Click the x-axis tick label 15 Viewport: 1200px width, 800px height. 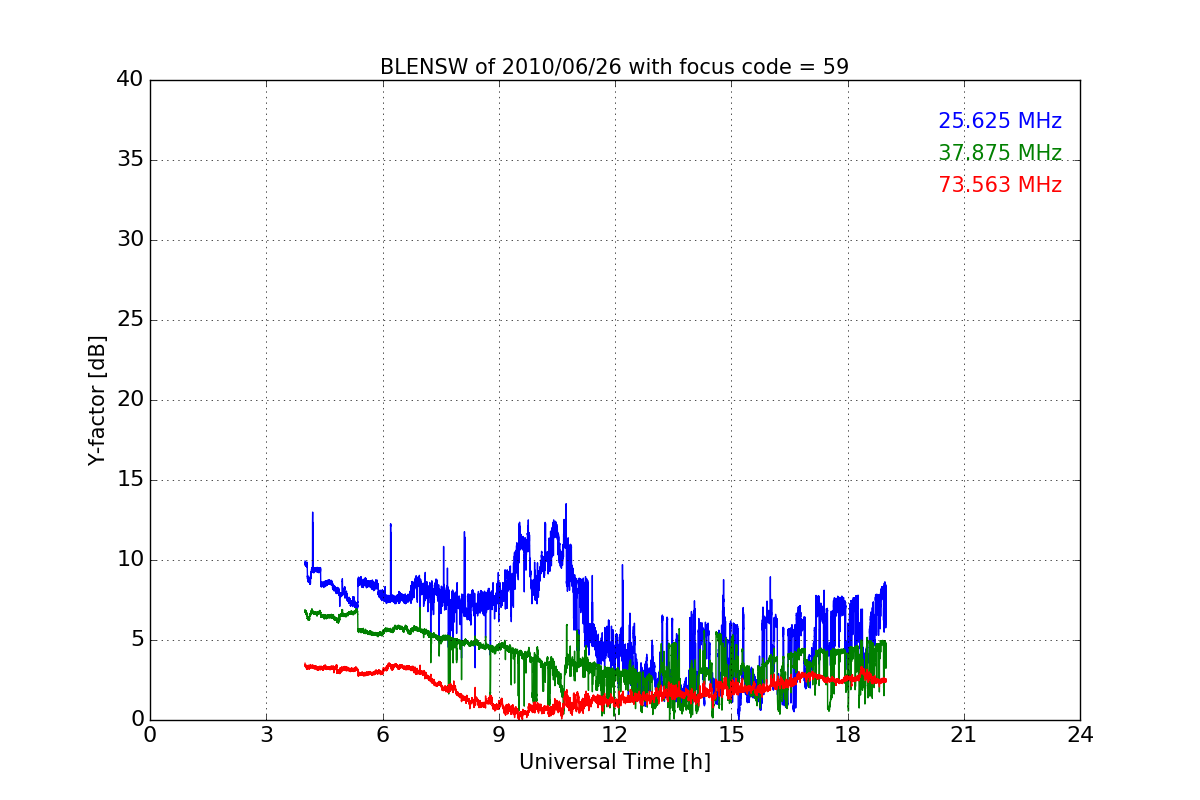coord(731,735)
